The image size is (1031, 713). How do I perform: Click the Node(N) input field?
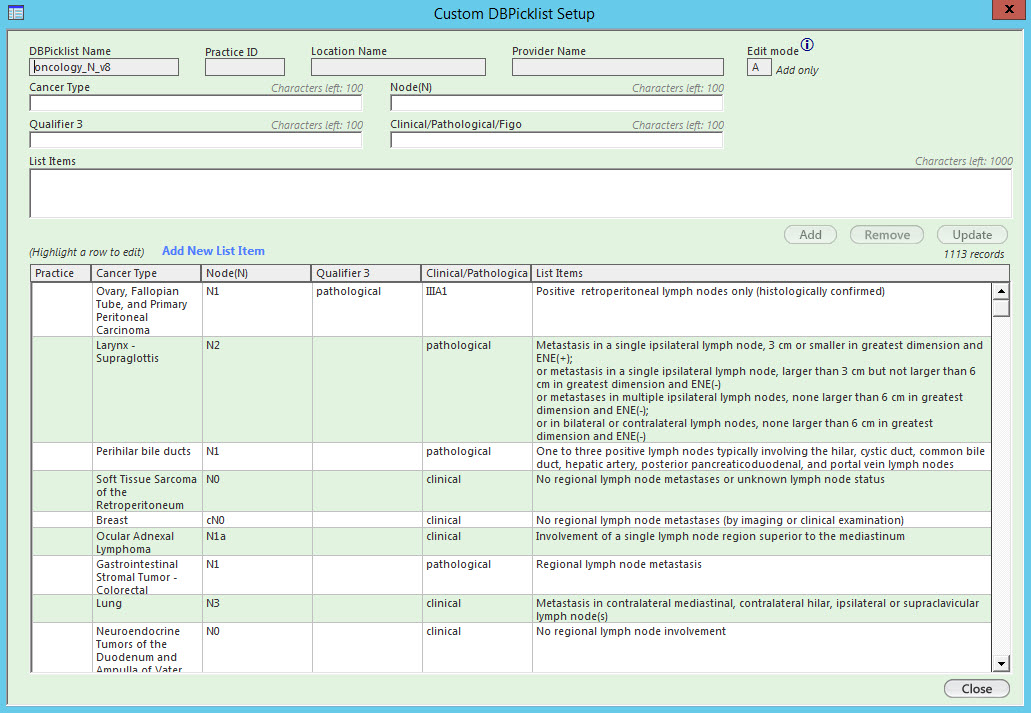coord(556,103)
